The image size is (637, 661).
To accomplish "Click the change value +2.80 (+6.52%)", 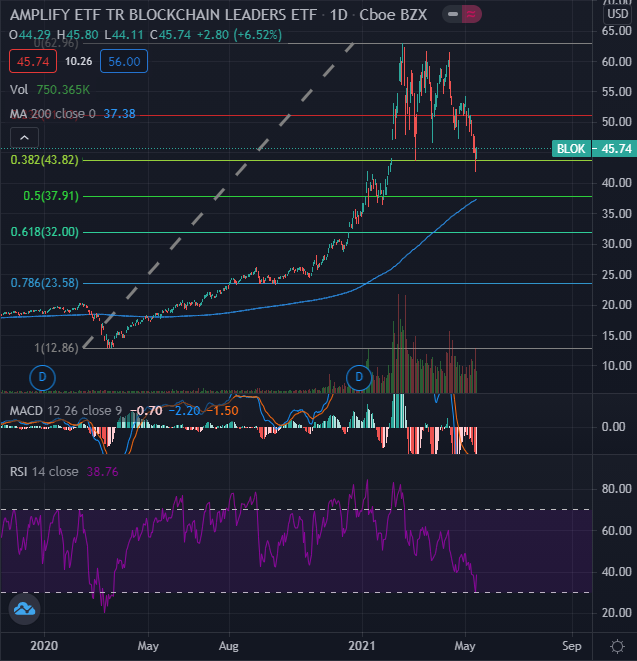I will (x=241, y=35).
